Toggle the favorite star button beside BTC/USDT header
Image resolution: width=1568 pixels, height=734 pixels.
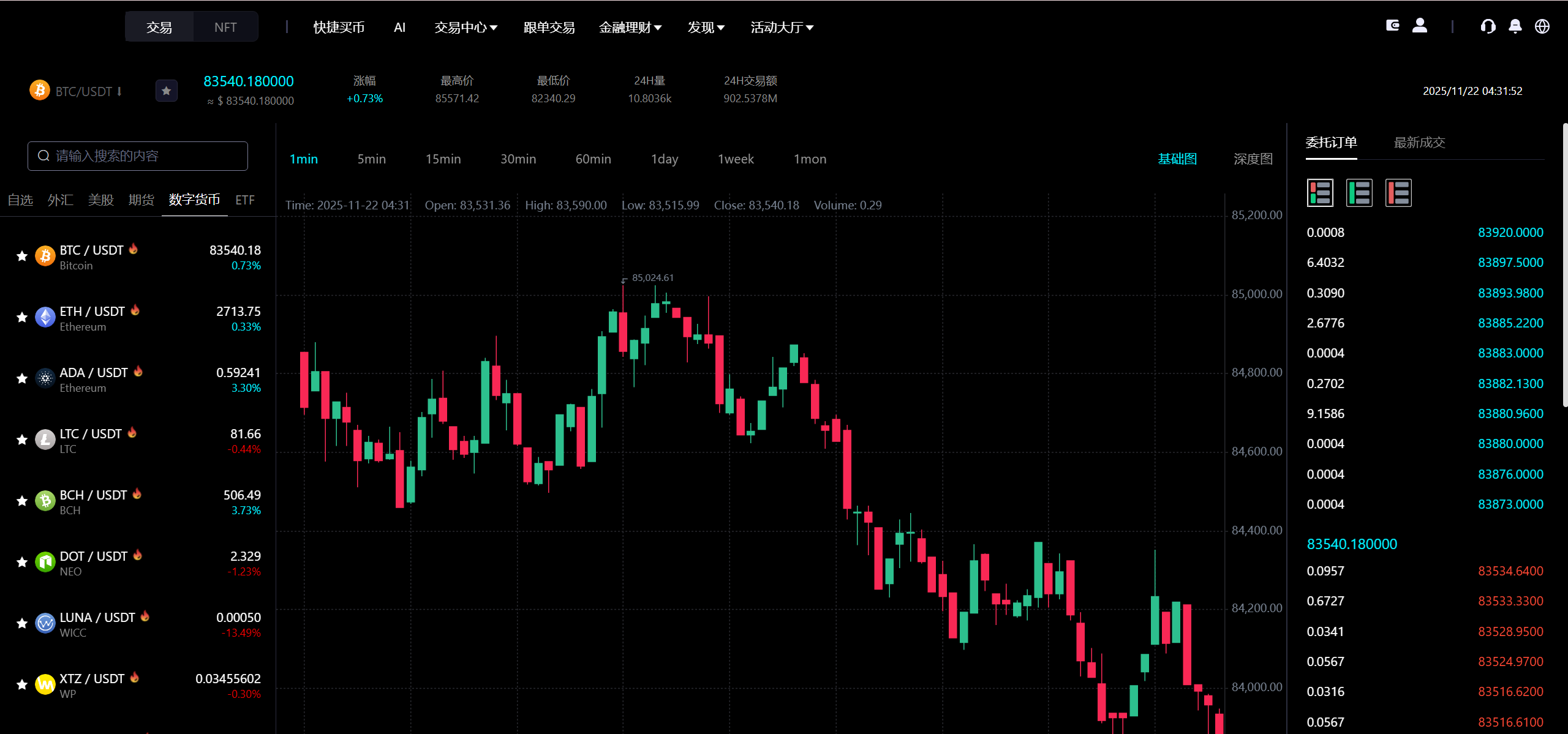[166, 91]
